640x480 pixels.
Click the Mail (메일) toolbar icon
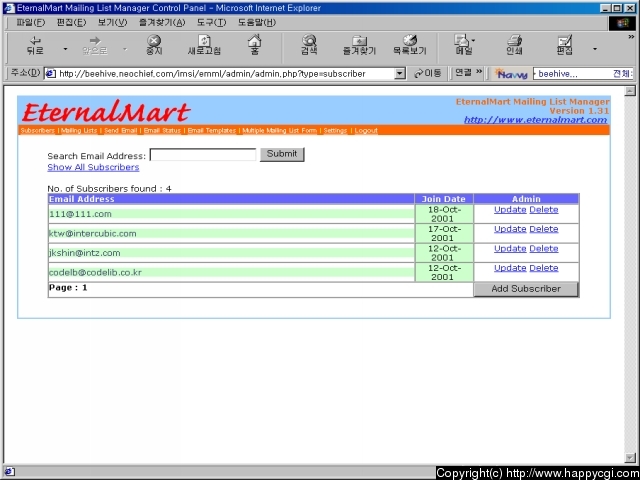pos(463,45)
